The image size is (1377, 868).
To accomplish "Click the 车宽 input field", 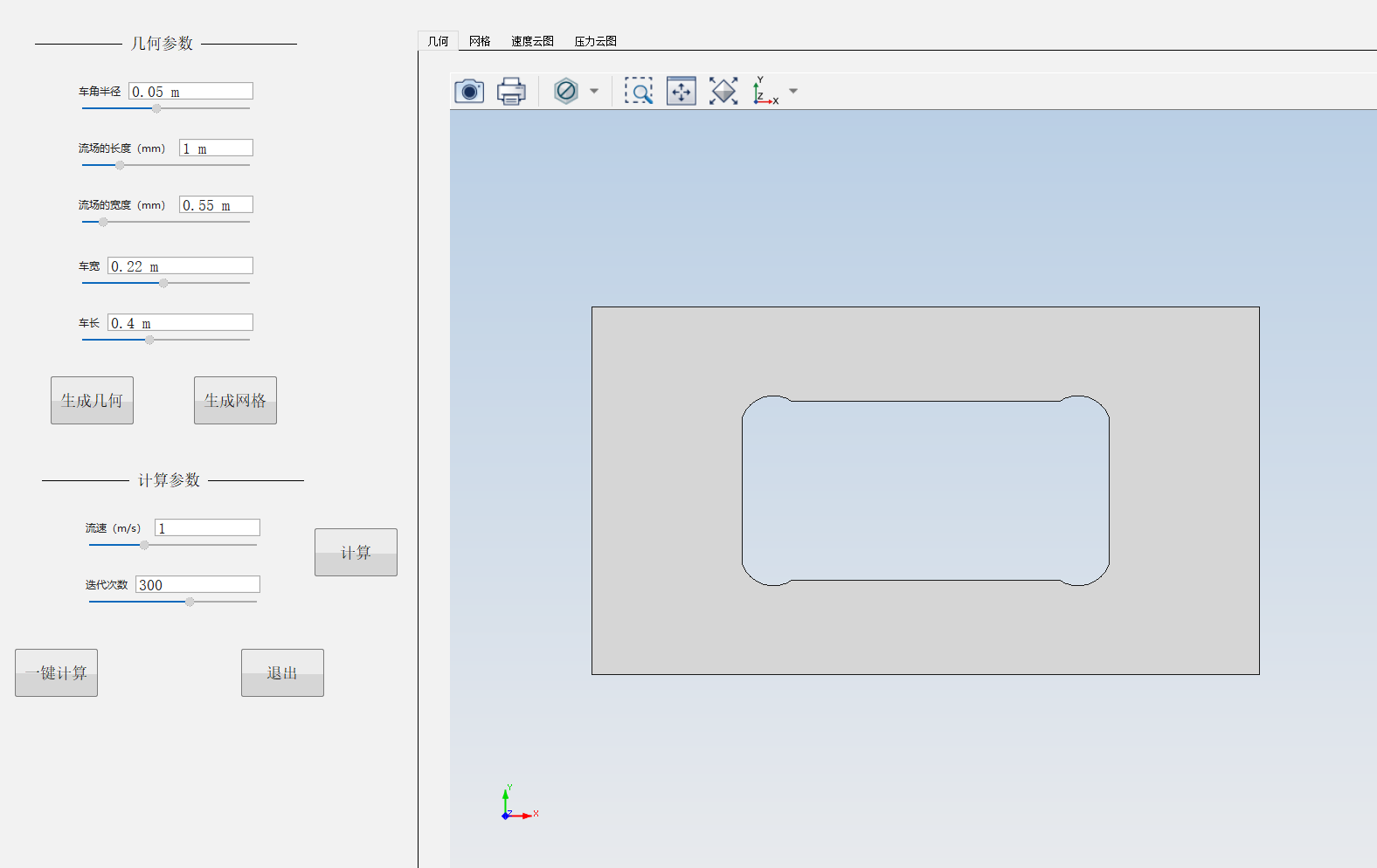I will coord(180,265).
